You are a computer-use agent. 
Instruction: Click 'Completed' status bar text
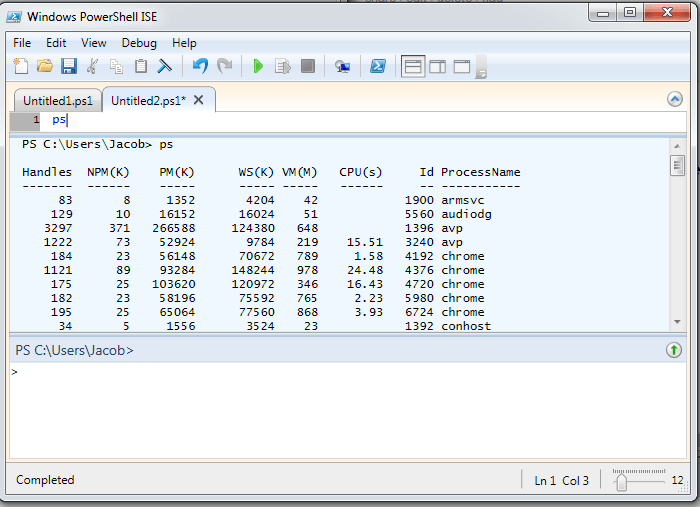coord(45,480)
